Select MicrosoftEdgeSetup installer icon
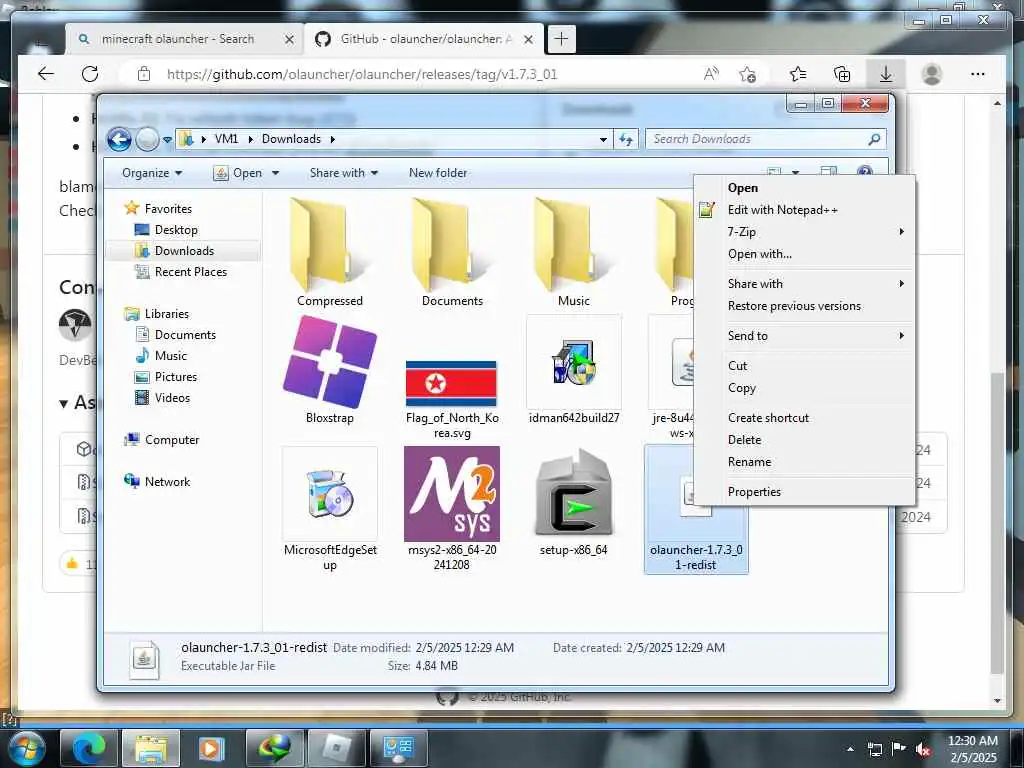The image size is (1024, 768). [x=330, y=494]
